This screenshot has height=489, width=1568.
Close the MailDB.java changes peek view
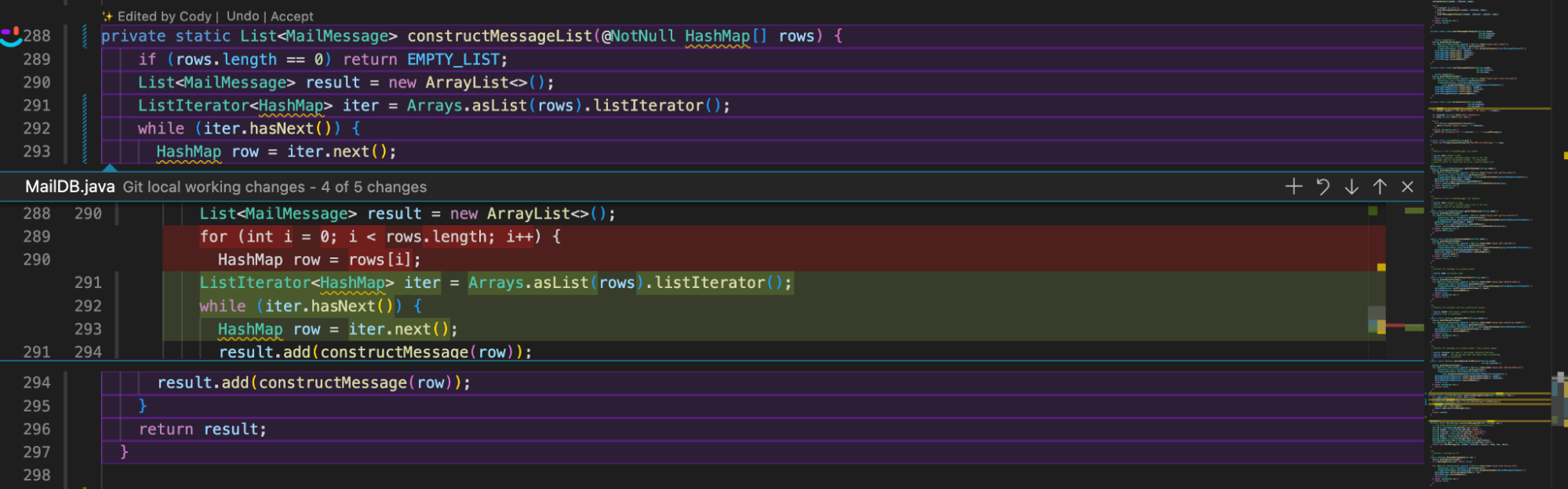pos(1408,186)
